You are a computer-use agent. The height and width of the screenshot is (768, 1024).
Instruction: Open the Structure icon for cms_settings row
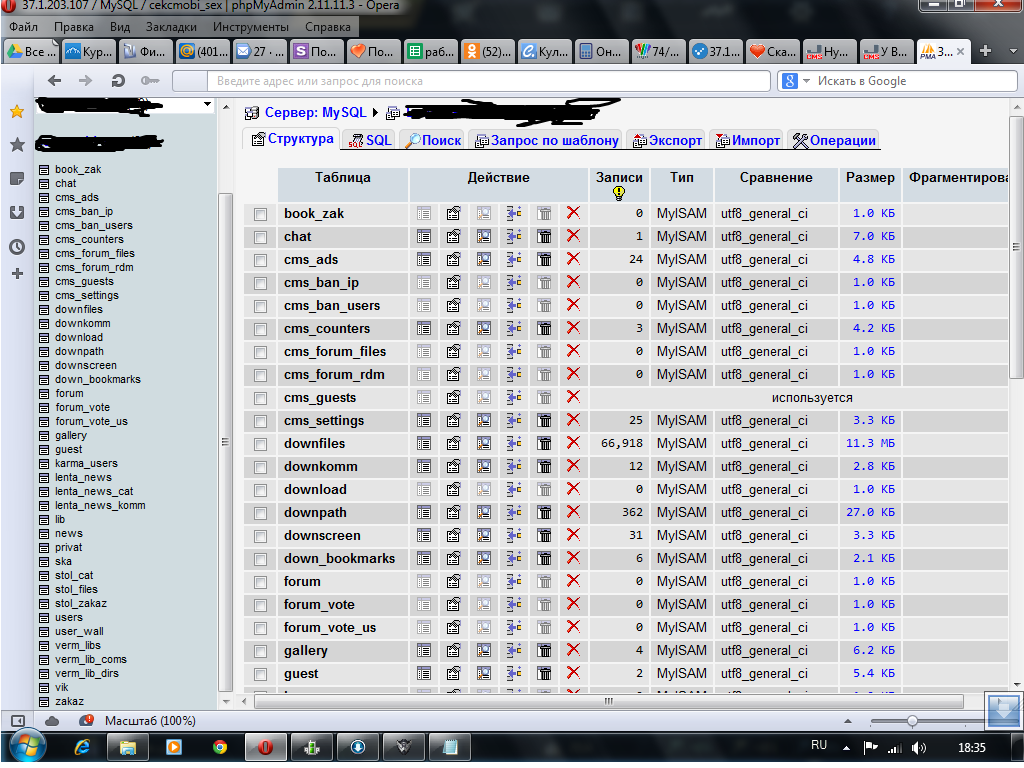click(453, 420)
